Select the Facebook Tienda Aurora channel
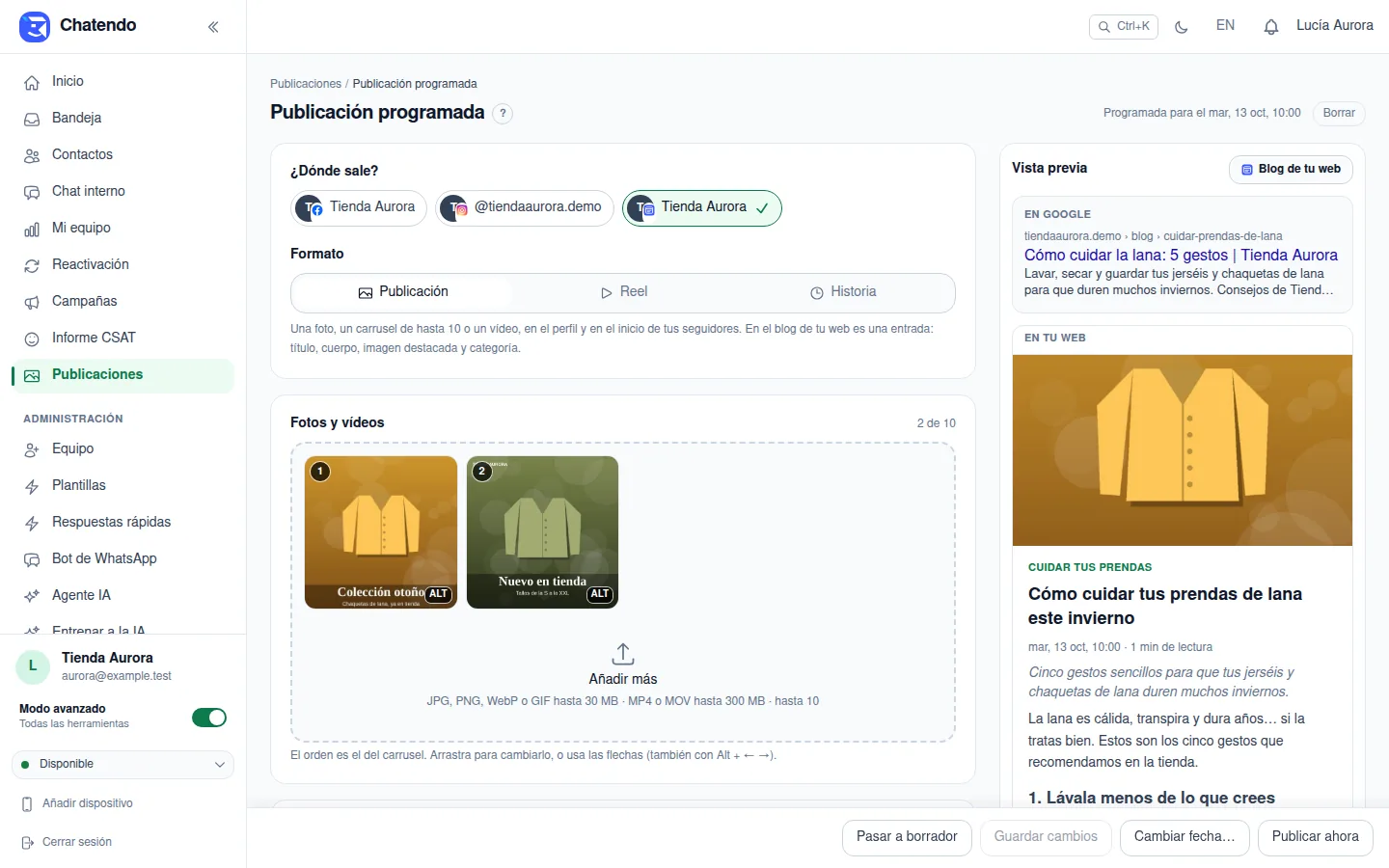The width and height of the screenshot is (1389, 868). 359,208
